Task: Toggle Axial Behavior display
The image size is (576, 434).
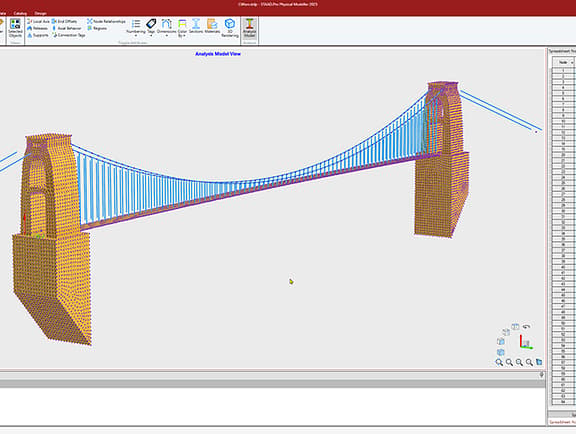Action: (66, 28)
